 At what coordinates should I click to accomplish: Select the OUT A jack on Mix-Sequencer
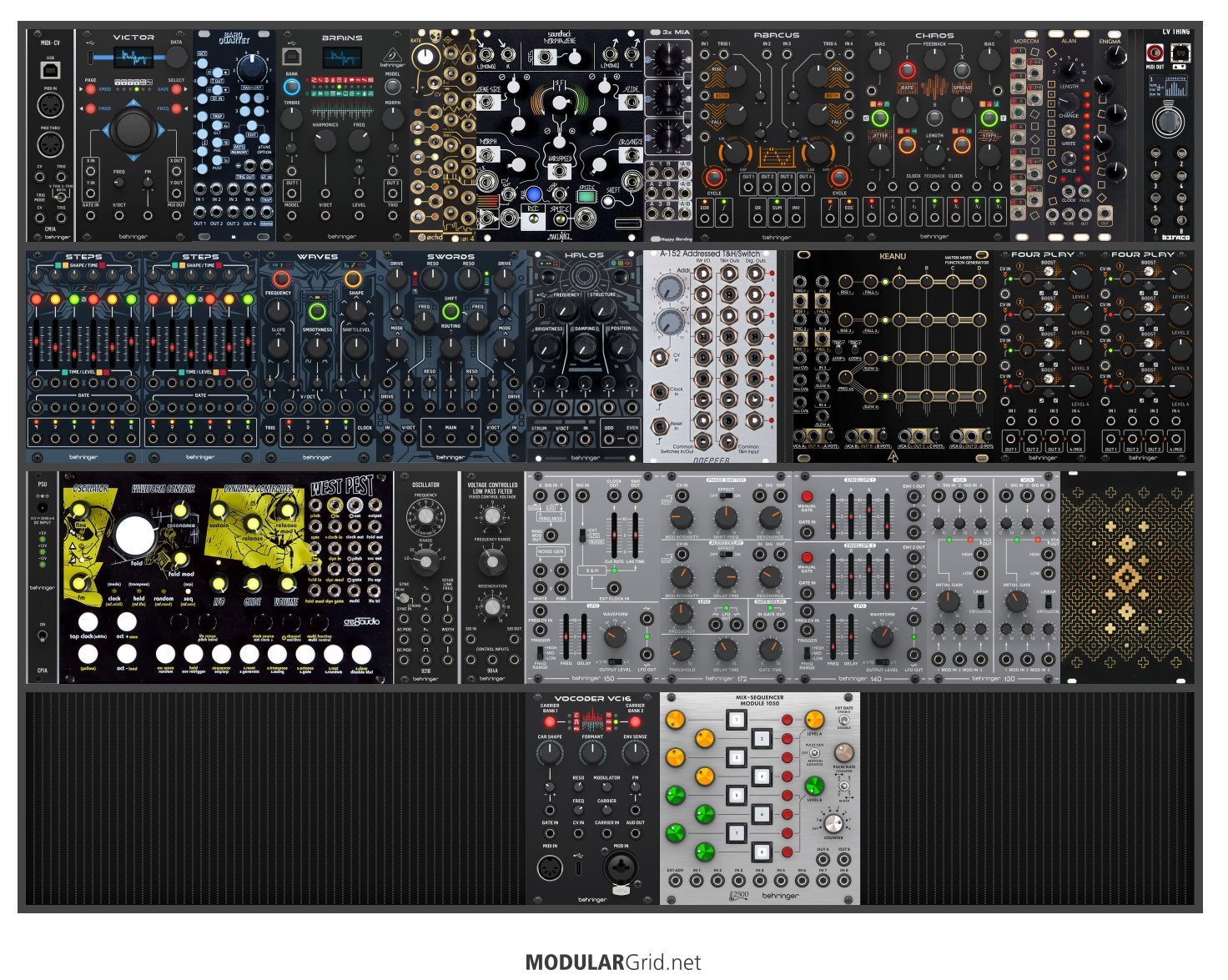pyautogui.click(x=823, y=860)
